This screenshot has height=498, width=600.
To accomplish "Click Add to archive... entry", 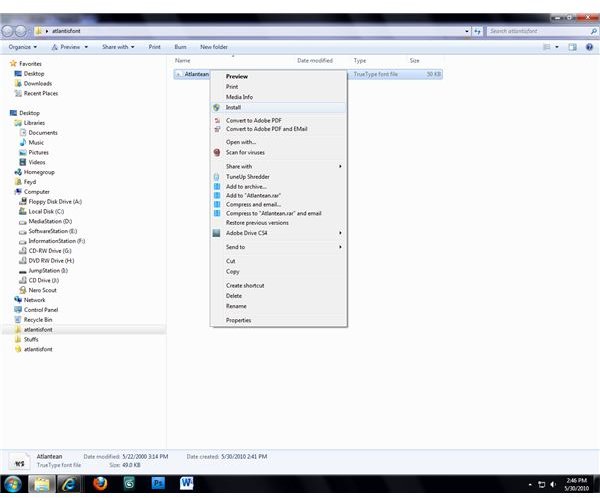I will coord(278,187).
